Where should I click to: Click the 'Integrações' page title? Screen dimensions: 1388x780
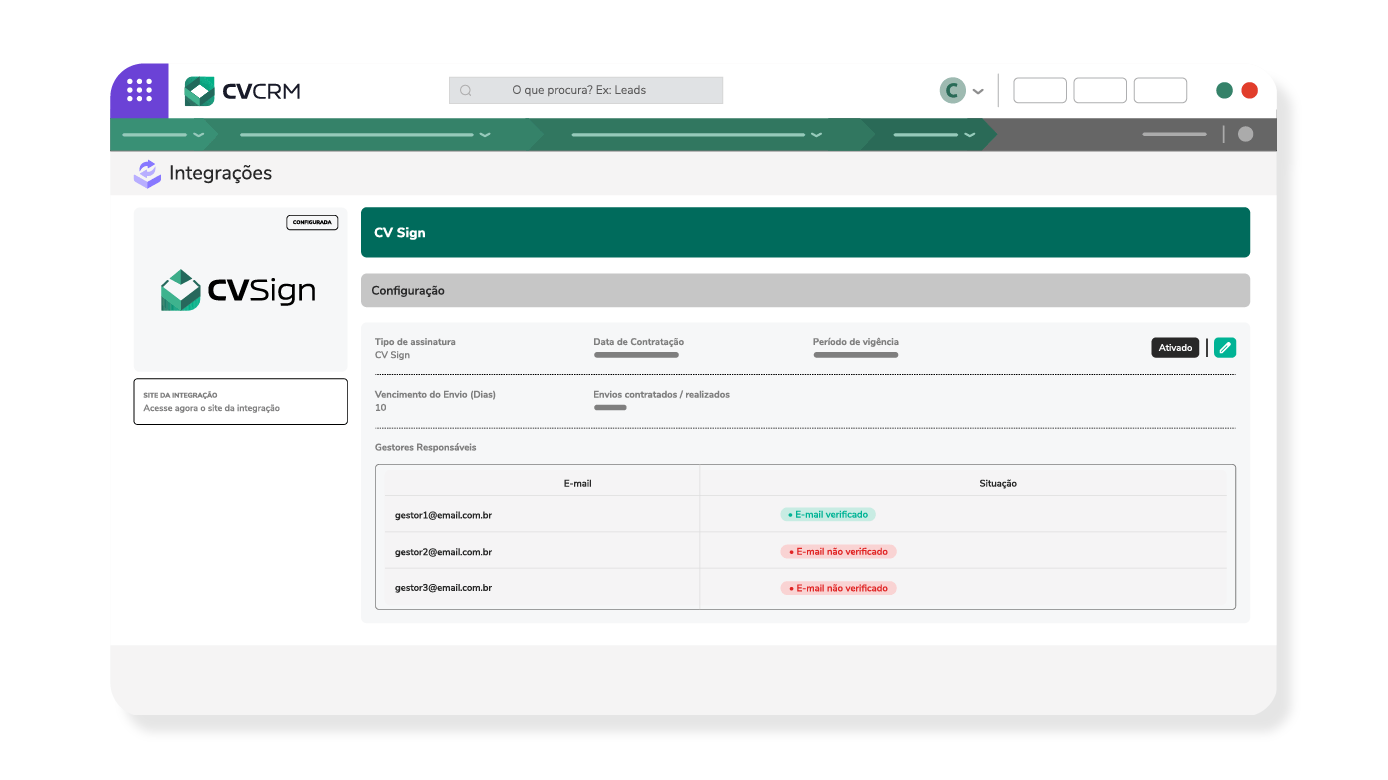point(220,173)
